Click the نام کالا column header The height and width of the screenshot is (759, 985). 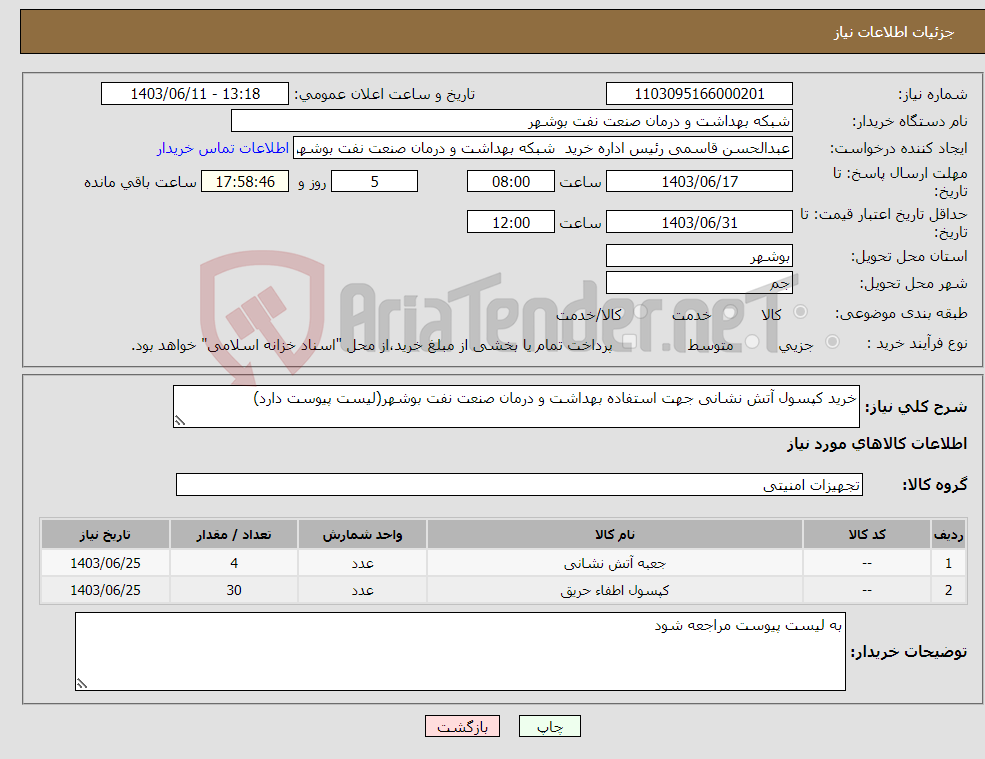615,535
